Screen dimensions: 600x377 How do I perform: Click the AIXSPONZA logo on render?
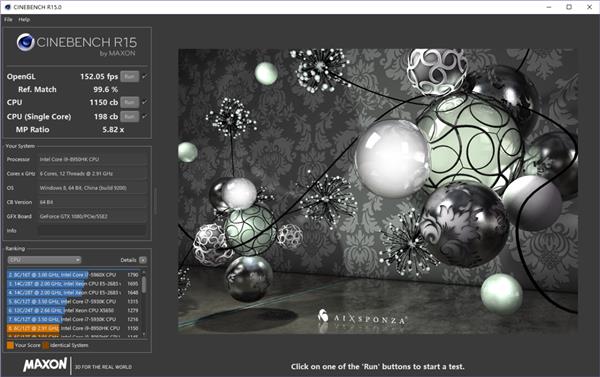(362, 317)
